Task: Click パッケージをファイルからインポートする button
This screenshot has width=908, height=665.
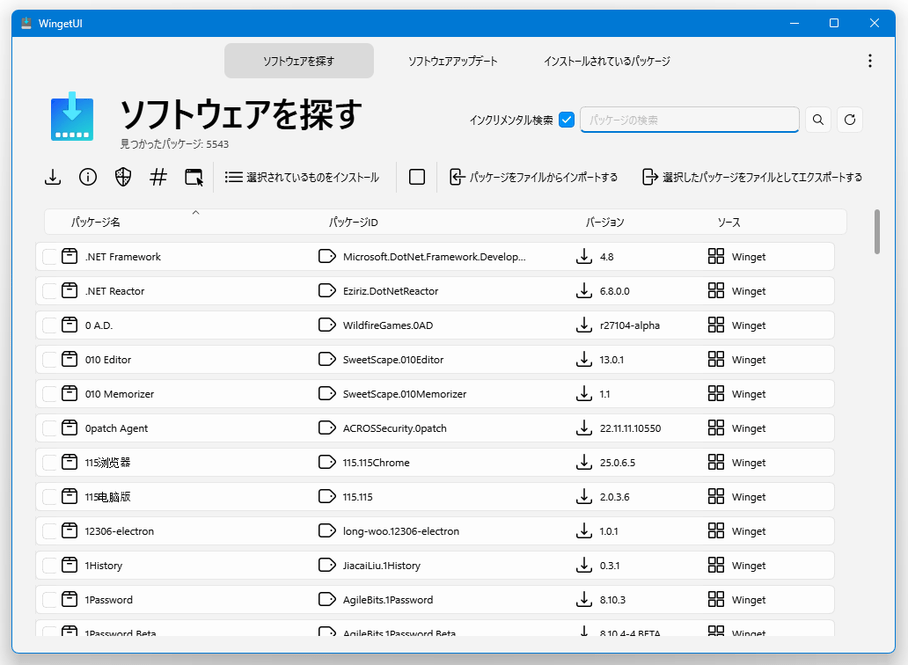Action: click(x=533, y=177)
